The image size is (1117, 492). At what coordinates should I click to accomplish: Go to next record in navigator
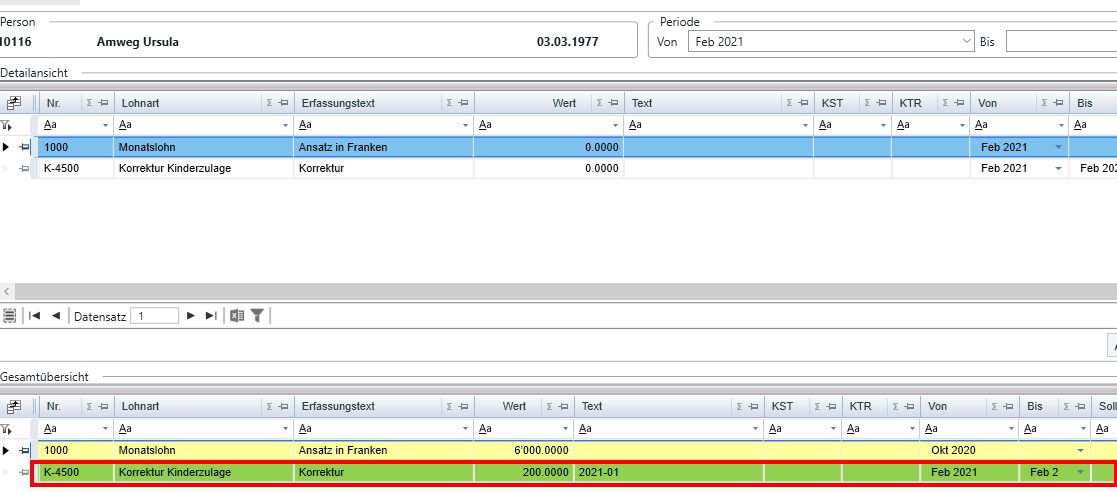tap(190, 316)
